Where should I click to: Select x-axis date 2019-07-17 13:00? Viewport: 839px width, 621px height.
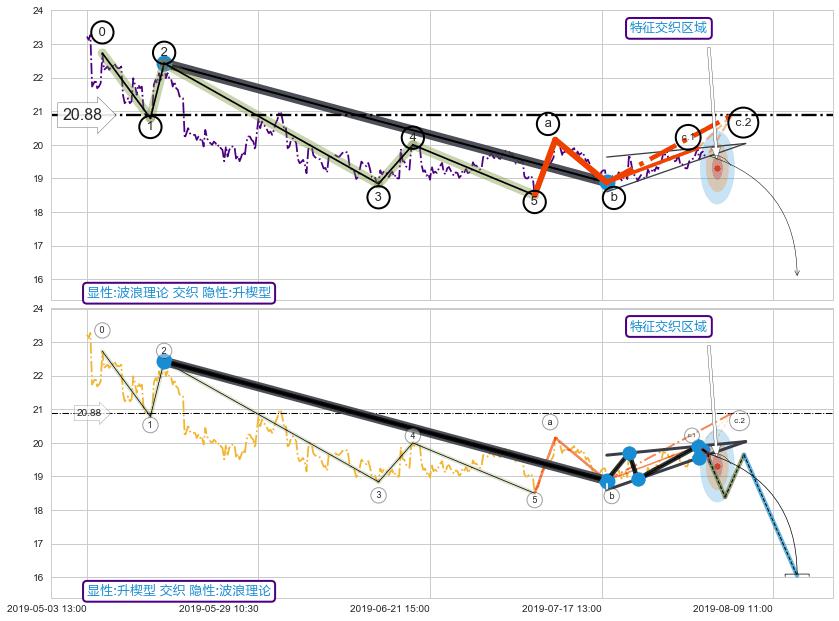pyautogui.click(x=561, y=608)
